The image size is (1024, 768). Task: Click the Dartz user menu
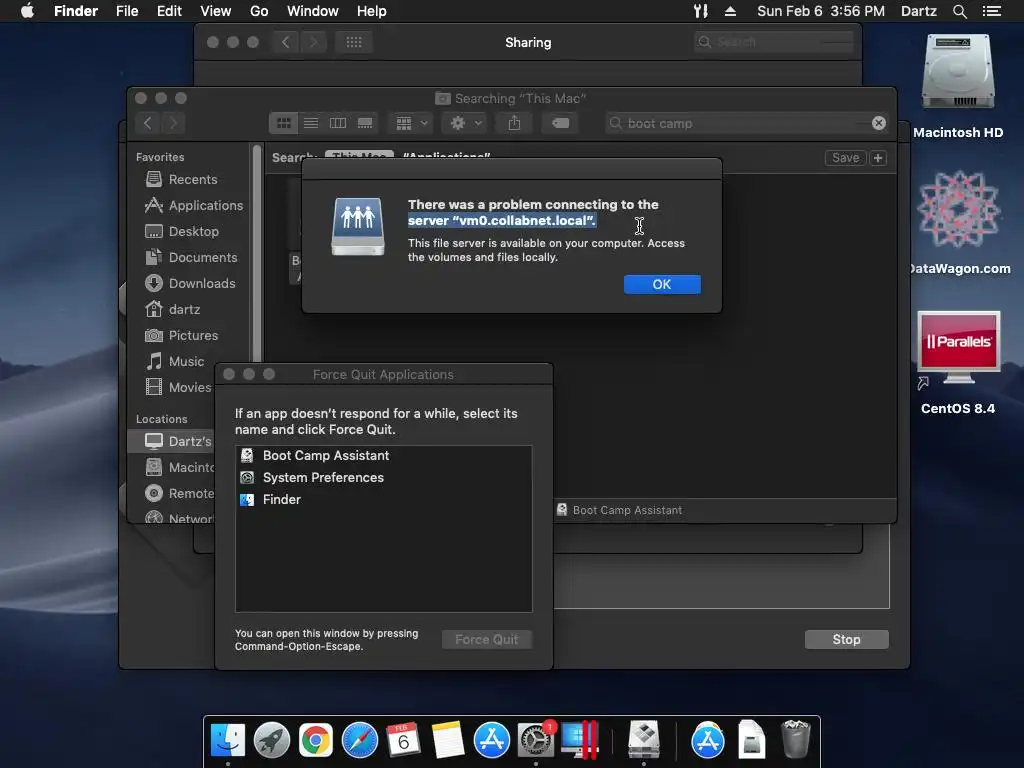[x=918, y=11]
